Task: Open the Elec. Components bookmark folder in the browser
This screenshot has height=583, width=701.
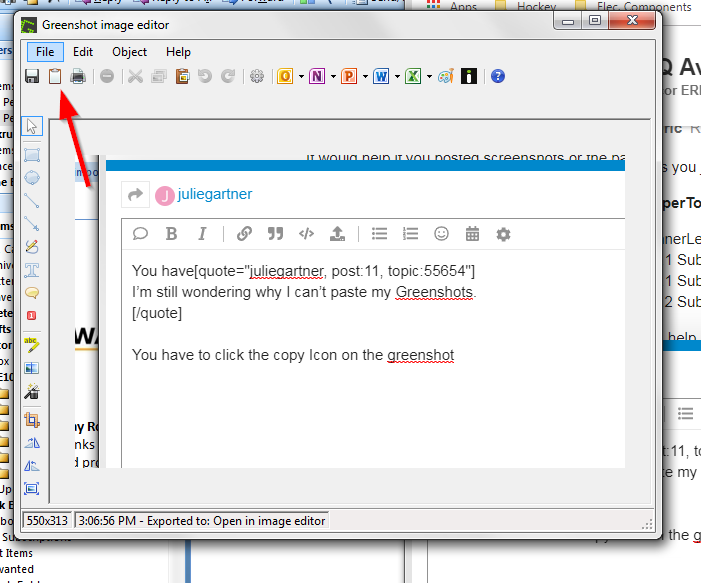Action: pos(633,6)
